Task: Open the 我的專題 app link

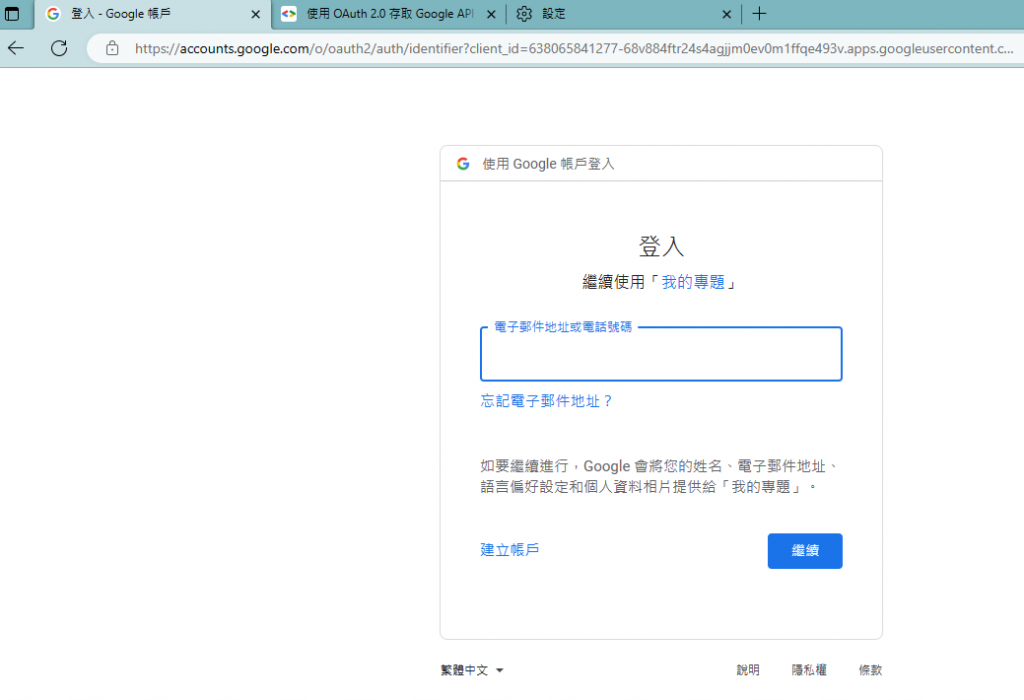Action: 693,282
